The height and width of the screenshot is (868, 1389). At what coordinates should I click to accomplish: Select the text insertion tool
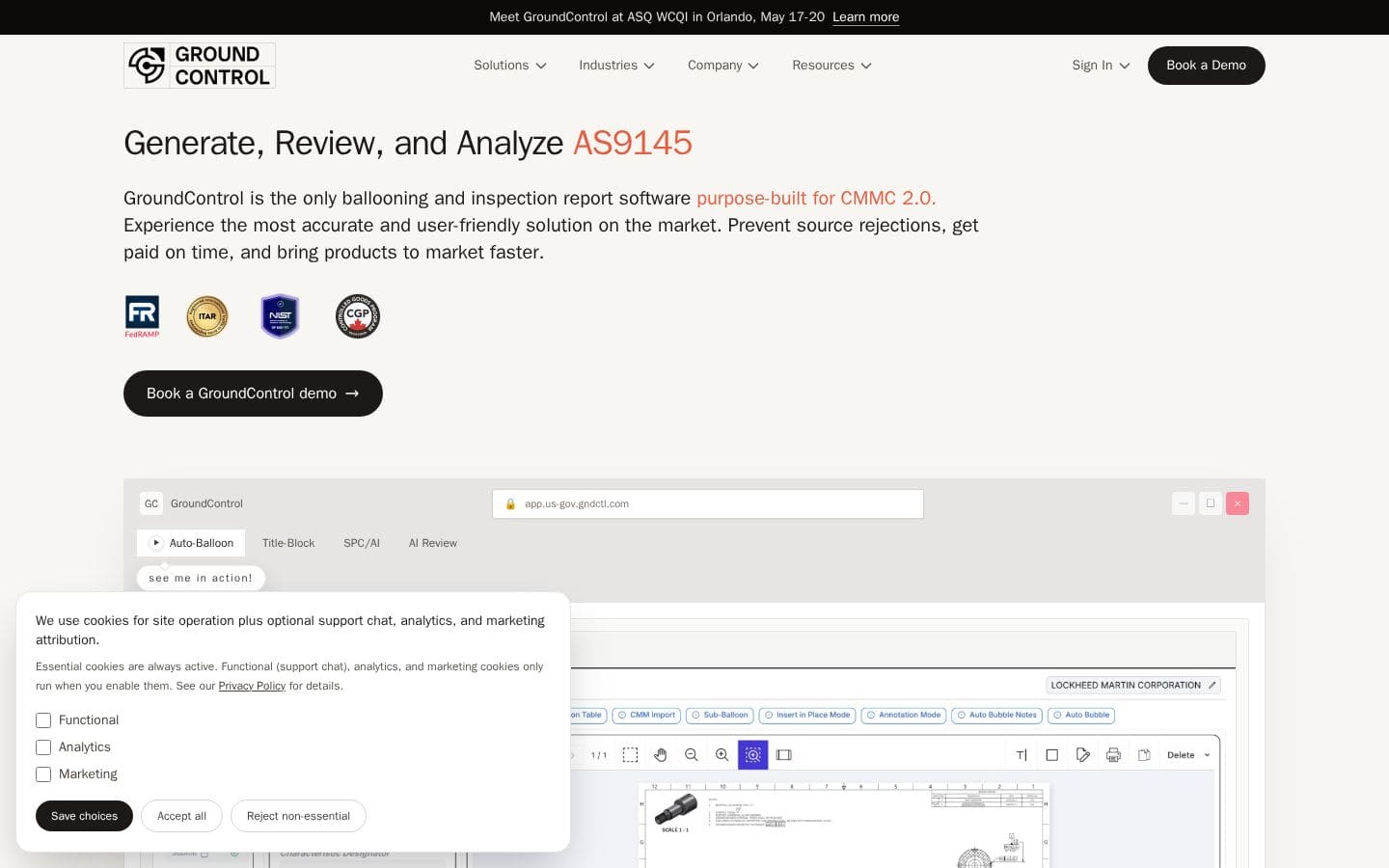[x=1021, y=755]
